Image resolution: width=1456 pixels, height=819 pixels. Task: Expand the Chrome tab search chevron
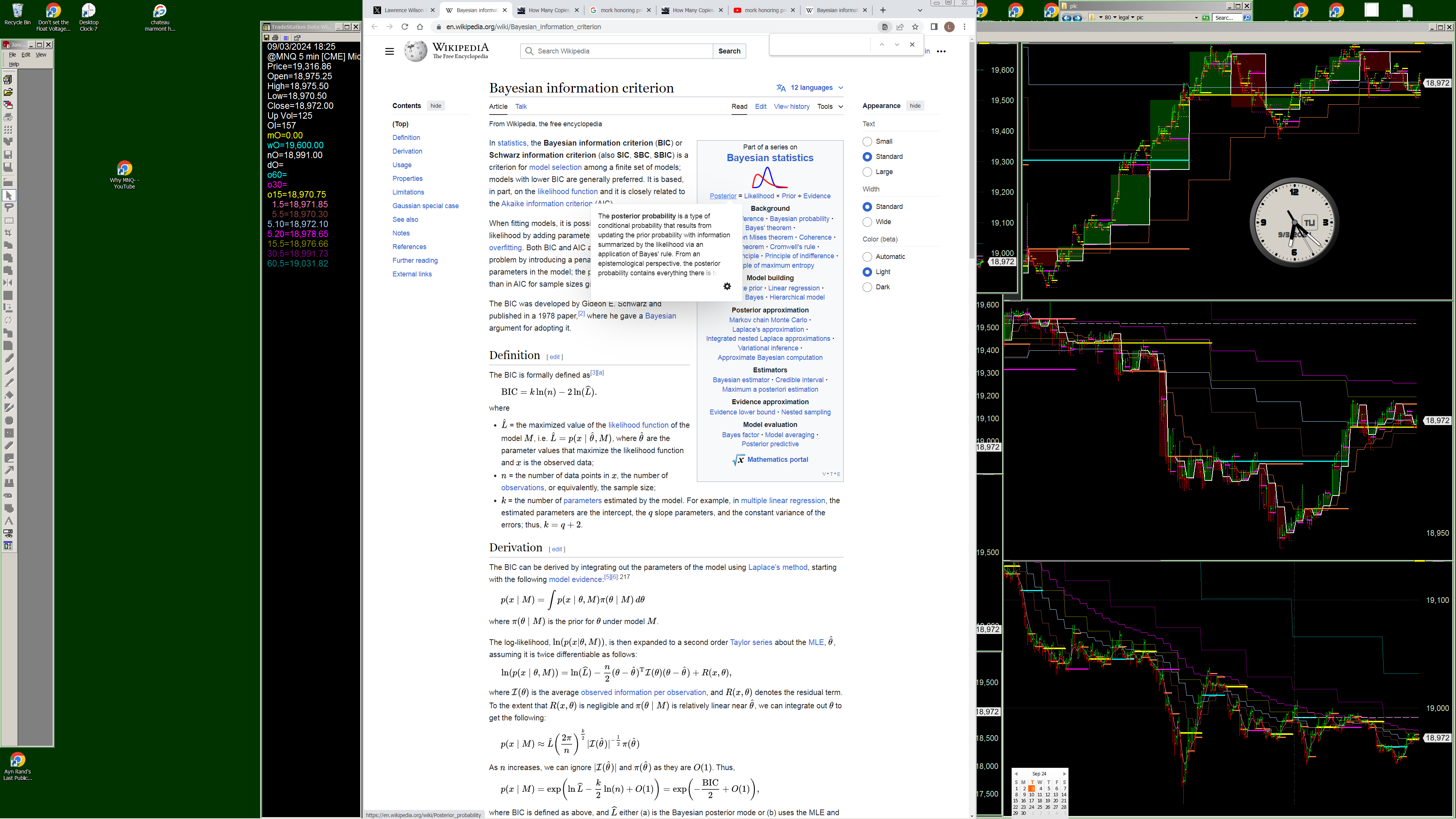(919, 10)
